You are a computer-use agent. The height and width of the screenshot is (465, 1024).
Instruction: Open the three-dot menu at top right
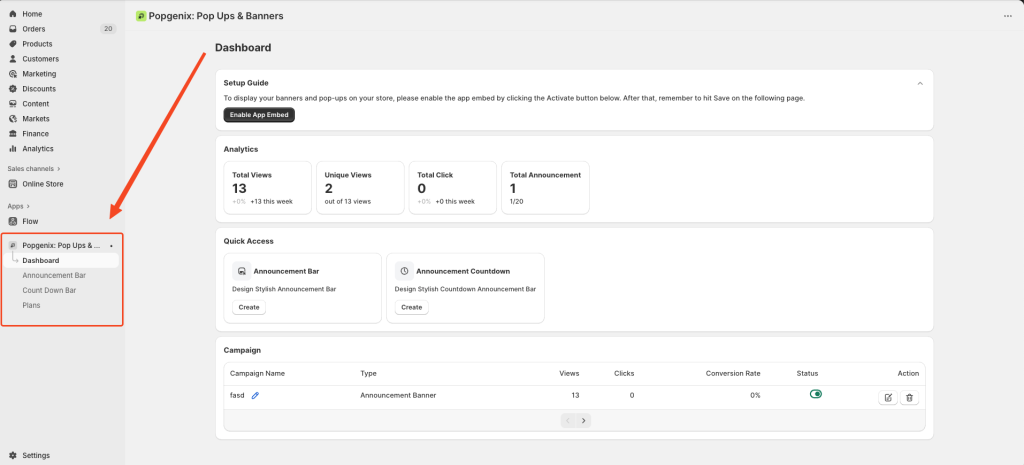(x=1008, y=16)
